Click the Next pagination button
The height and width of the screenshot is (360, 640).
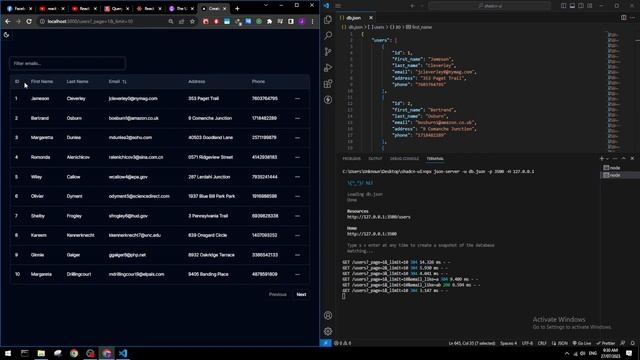[301, 294]
